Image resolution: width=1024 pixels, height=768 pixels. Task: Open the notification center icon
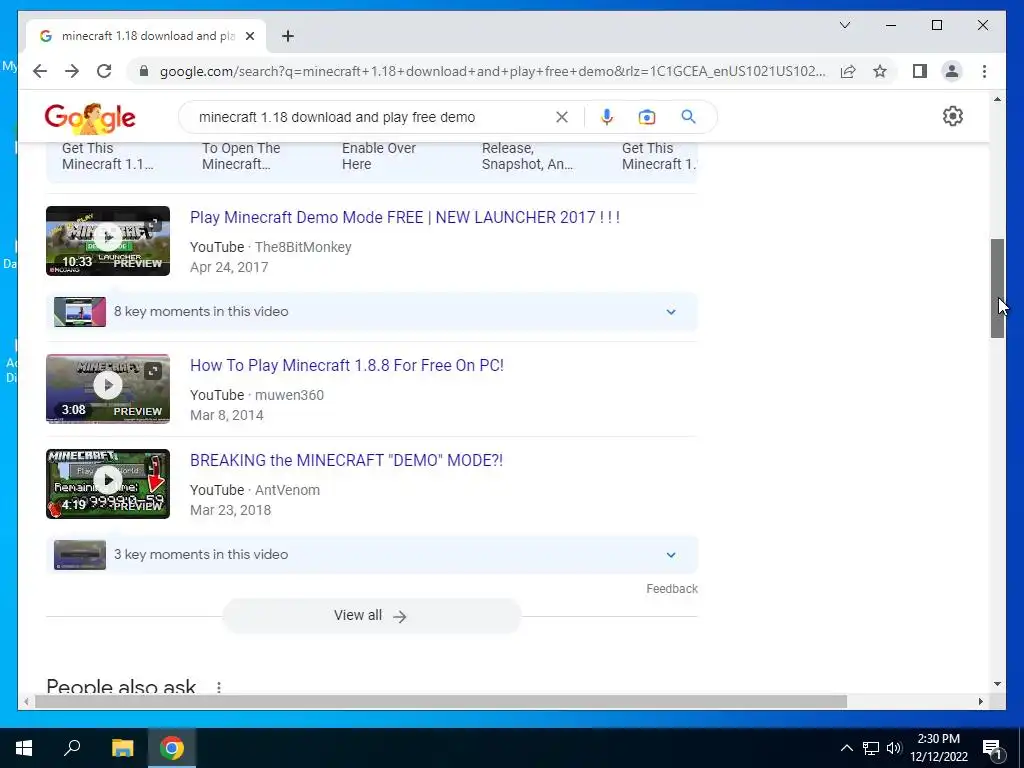(x=992, y=748)
